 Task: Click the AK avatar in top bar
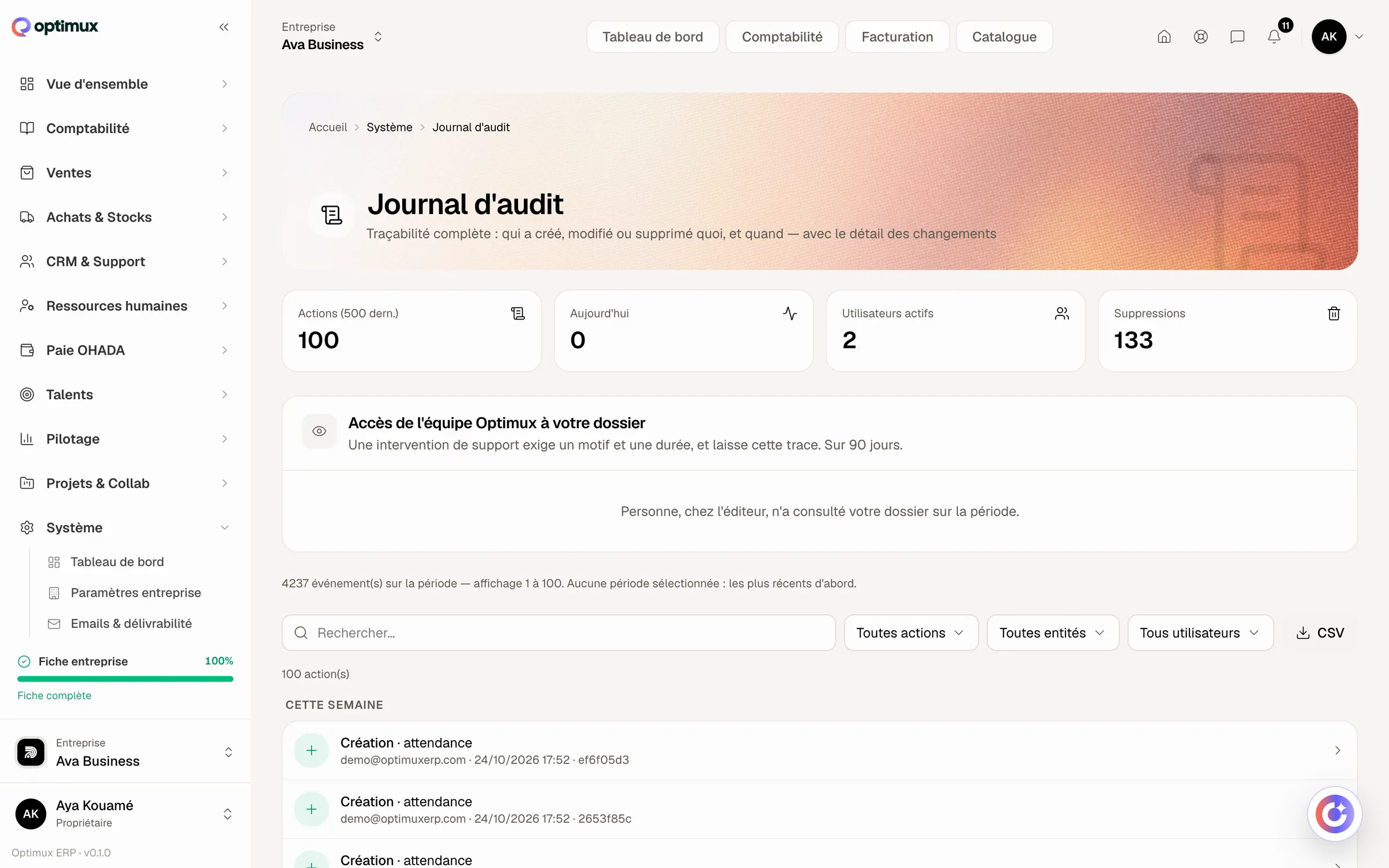click(1329, 36)
